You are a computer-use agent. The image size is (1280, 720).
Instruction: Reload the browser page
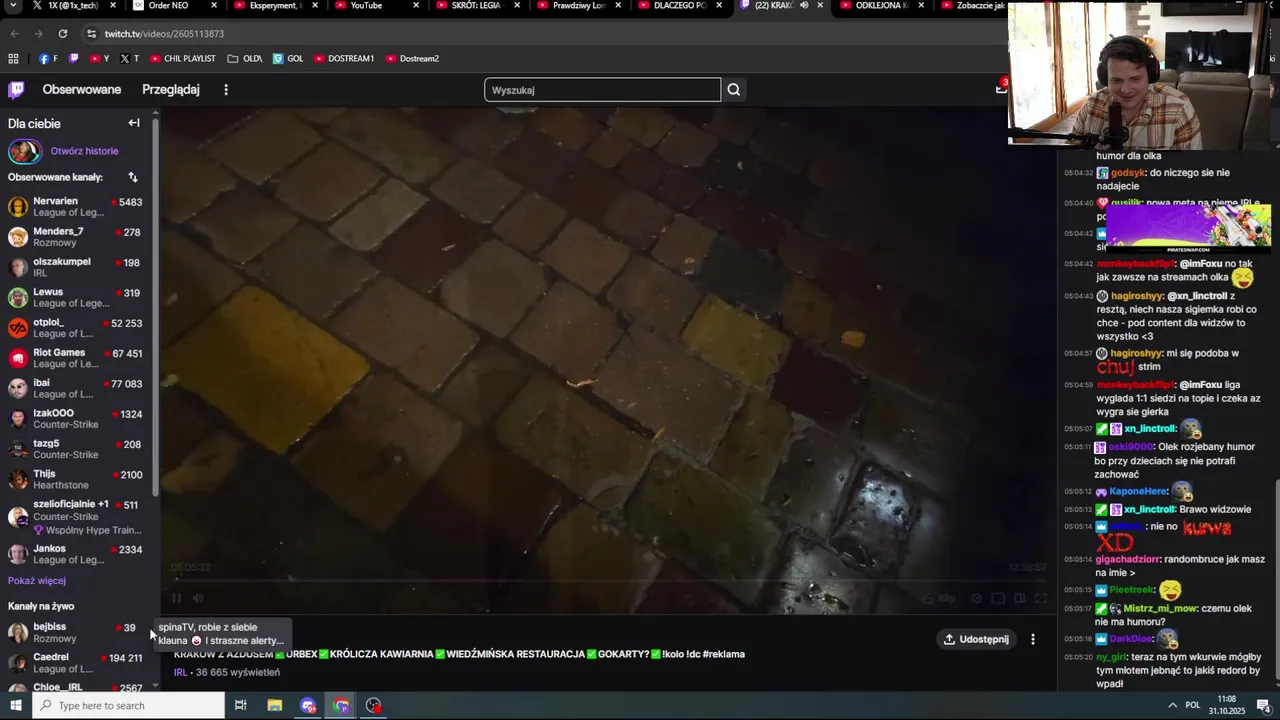click(x=62, y=33)
